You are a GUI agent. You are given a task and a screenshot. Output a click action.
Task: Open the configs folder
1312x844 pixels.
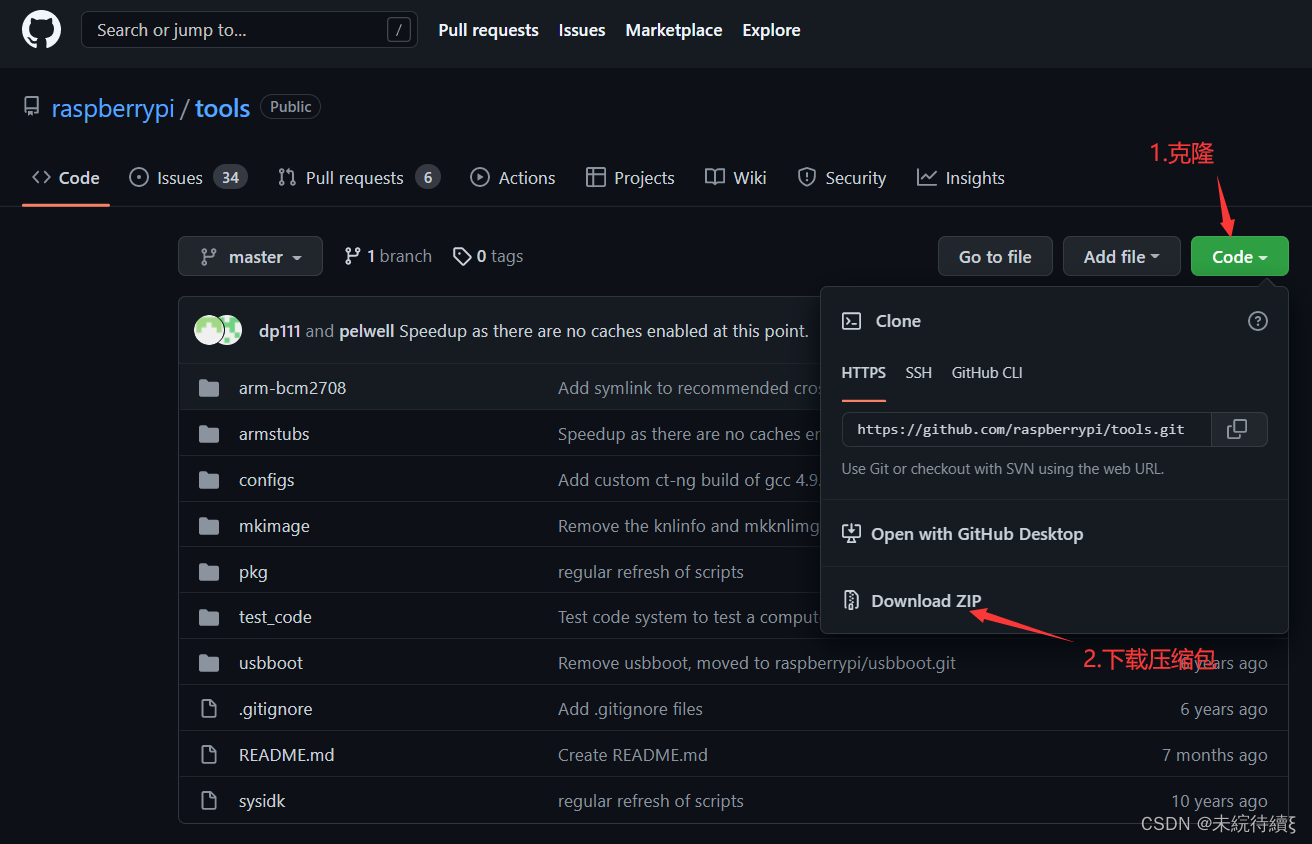[x=267, y=480]
